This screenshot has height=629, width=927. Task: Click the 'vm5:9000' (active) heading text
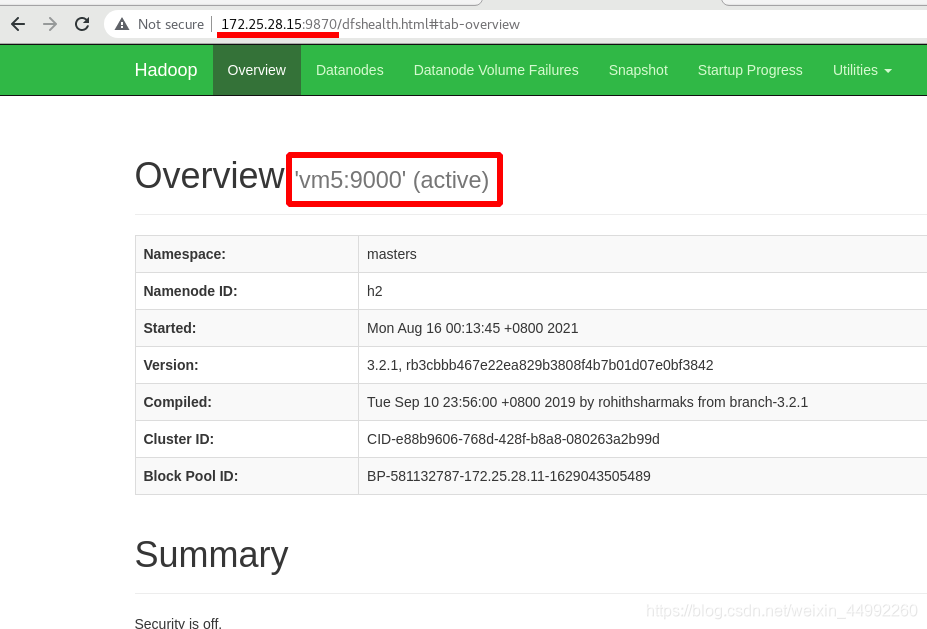(392, 180)
